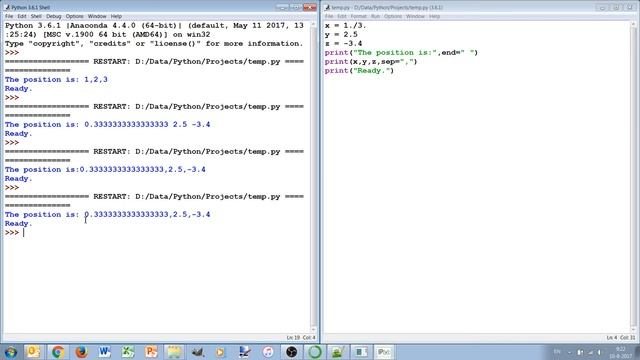Image resolution: width=640 pixels, height=360 pixels.
Task: Open OBS Studio from the taskbar
Action: click(x=291, y=352)
